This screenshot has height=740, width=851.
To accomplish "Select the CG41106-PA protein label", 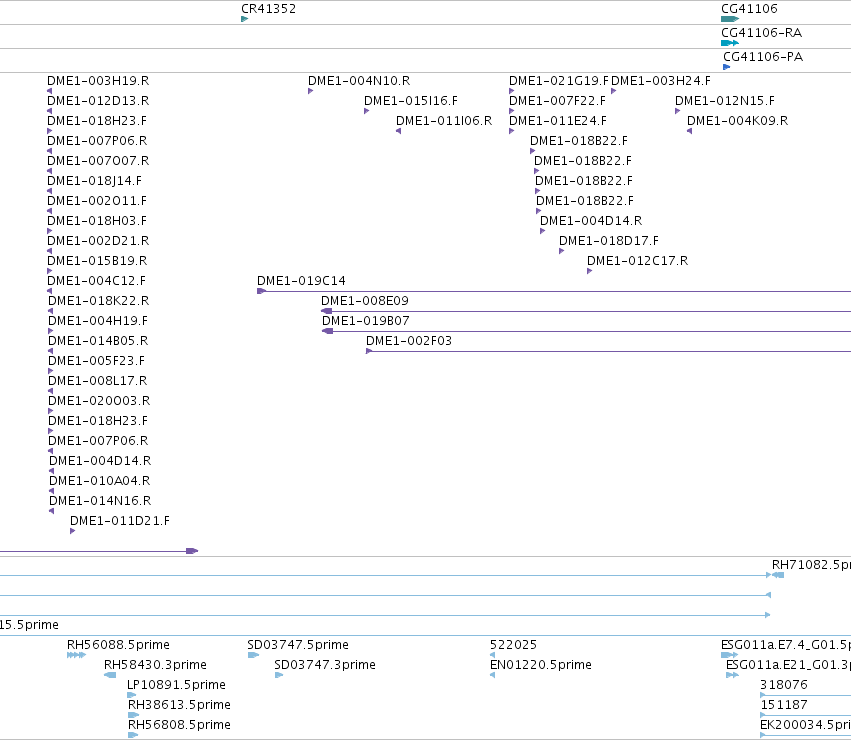I will (763, 56).
